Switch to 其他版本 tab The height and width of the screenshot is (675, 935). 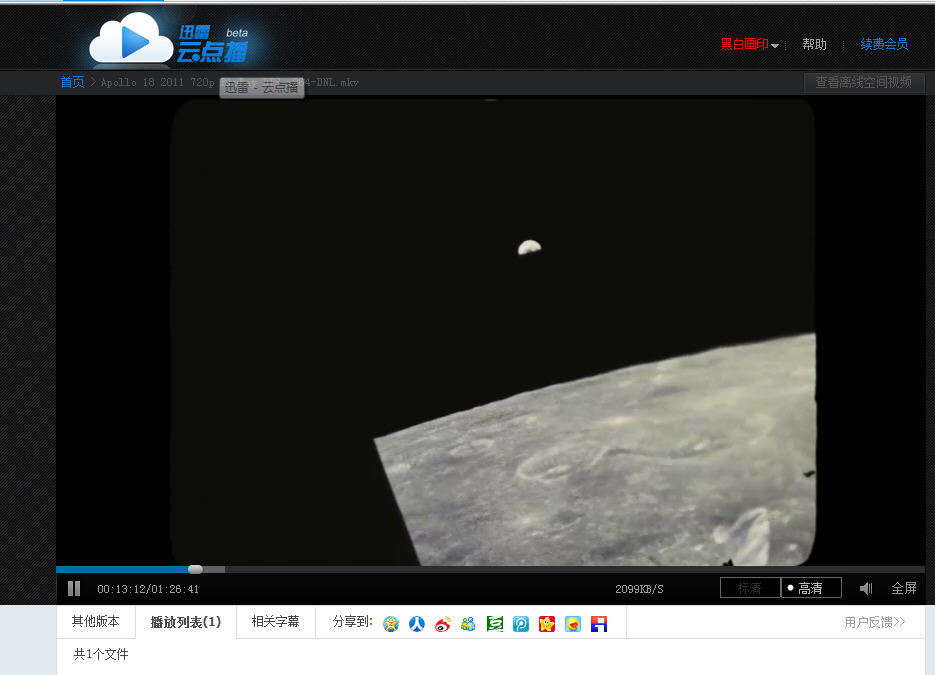(x=95, y=621)
